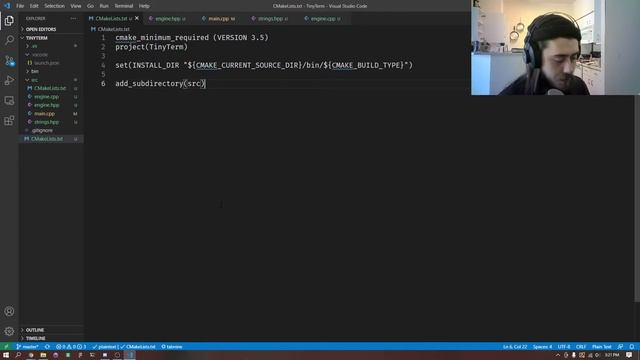Open the Explorer view in activity bar
The height and width of the screenshot is (360, 640).
pyautogui.click(x=9, y=20)
